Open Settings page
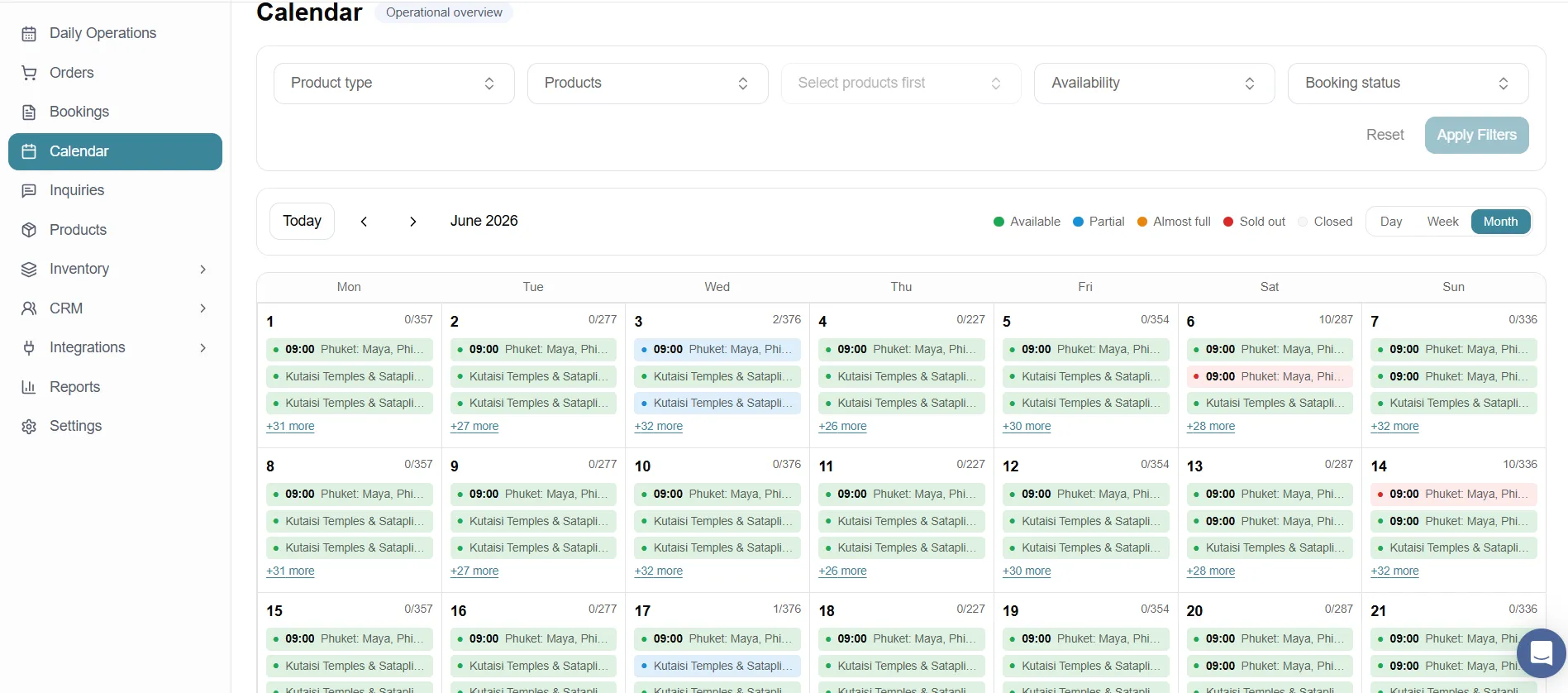The height and width of the screenshot is (693, 1568). [x=115, y=427]
